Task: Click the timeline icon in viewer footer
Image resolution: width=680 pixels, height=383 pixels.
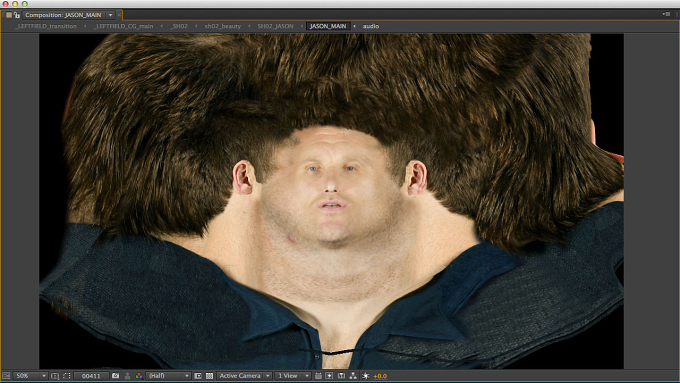Action: pyautogui.click(x=341, y=376)
